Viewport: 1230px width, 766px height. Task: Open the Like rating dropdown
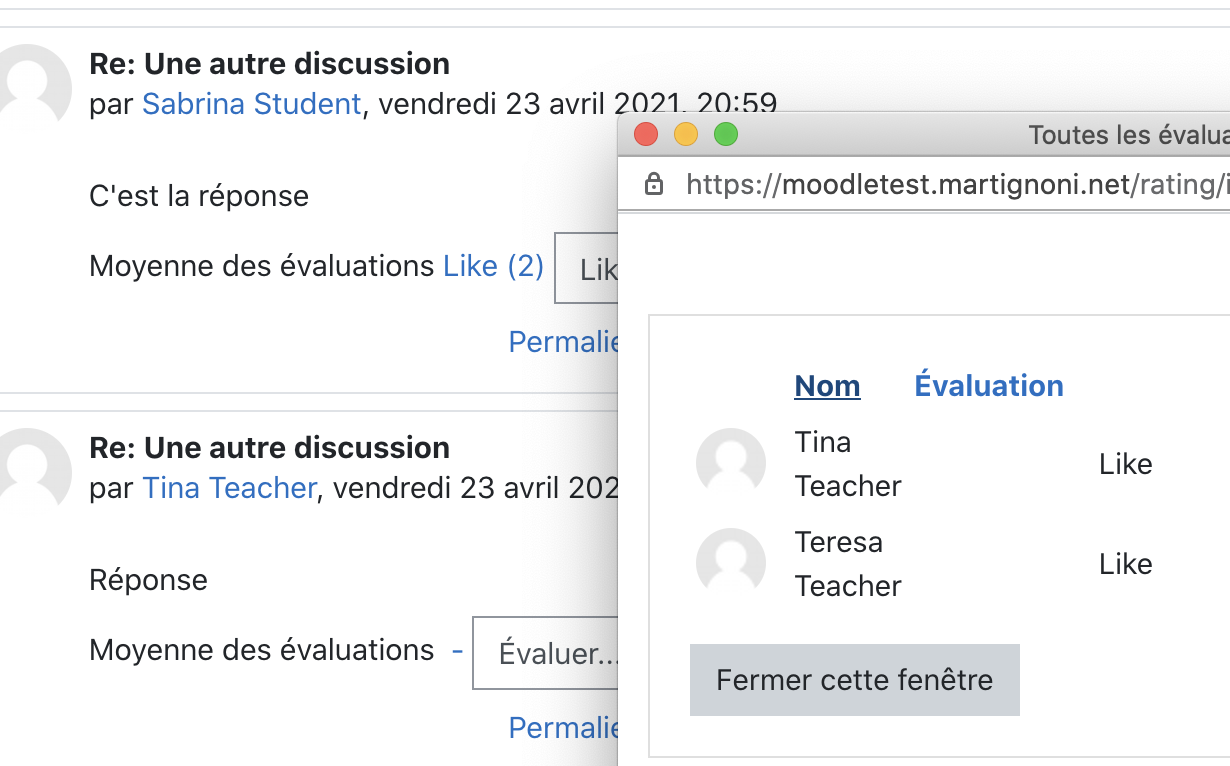587,269
